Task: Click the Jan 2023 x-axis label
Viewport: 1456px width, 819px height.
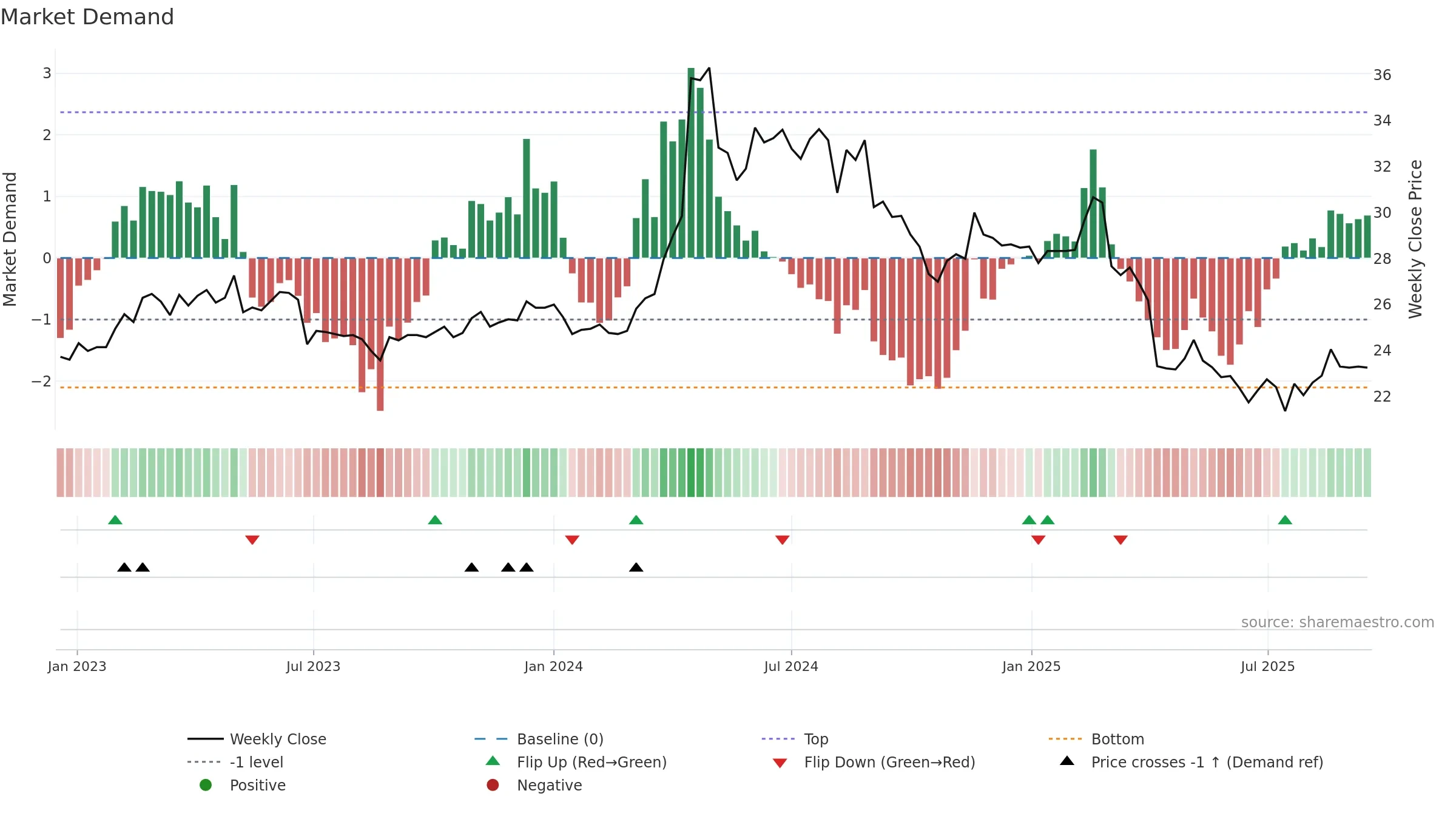Action: pos(77,667)
